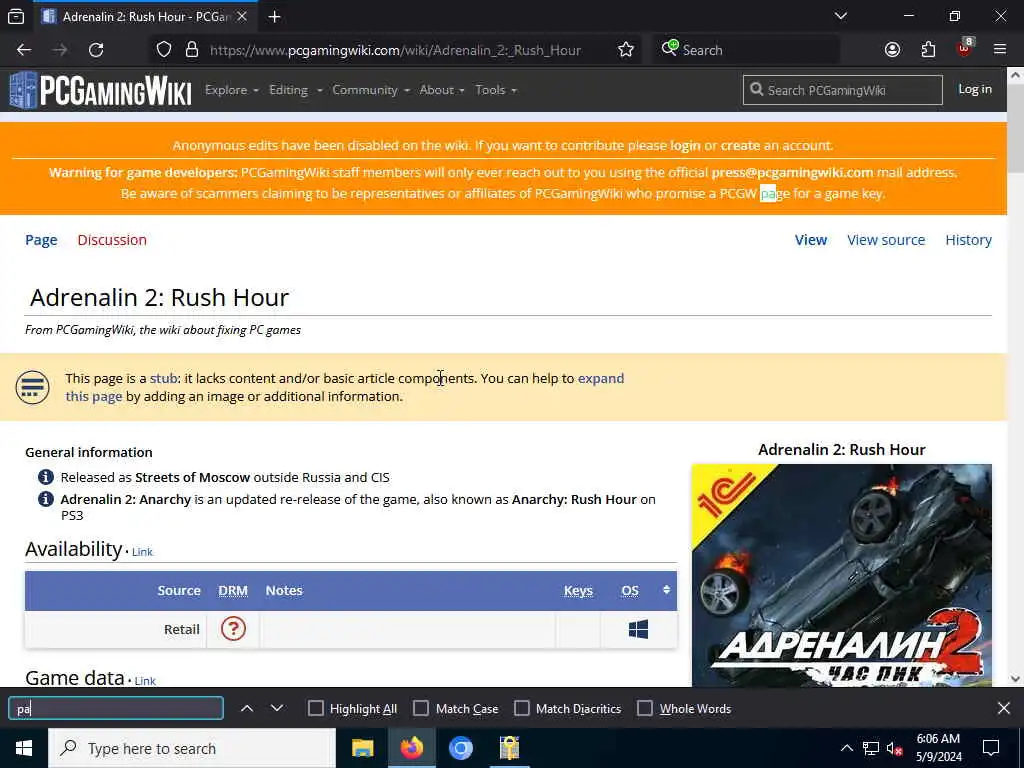Click the Link next to Availability heading

pos(142,552)
